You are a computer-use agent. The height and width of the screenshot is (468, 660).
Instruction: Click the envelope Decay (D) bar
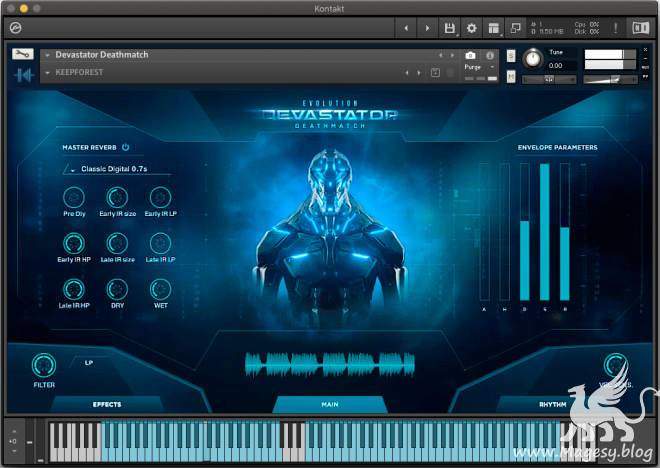click(524, 232)
